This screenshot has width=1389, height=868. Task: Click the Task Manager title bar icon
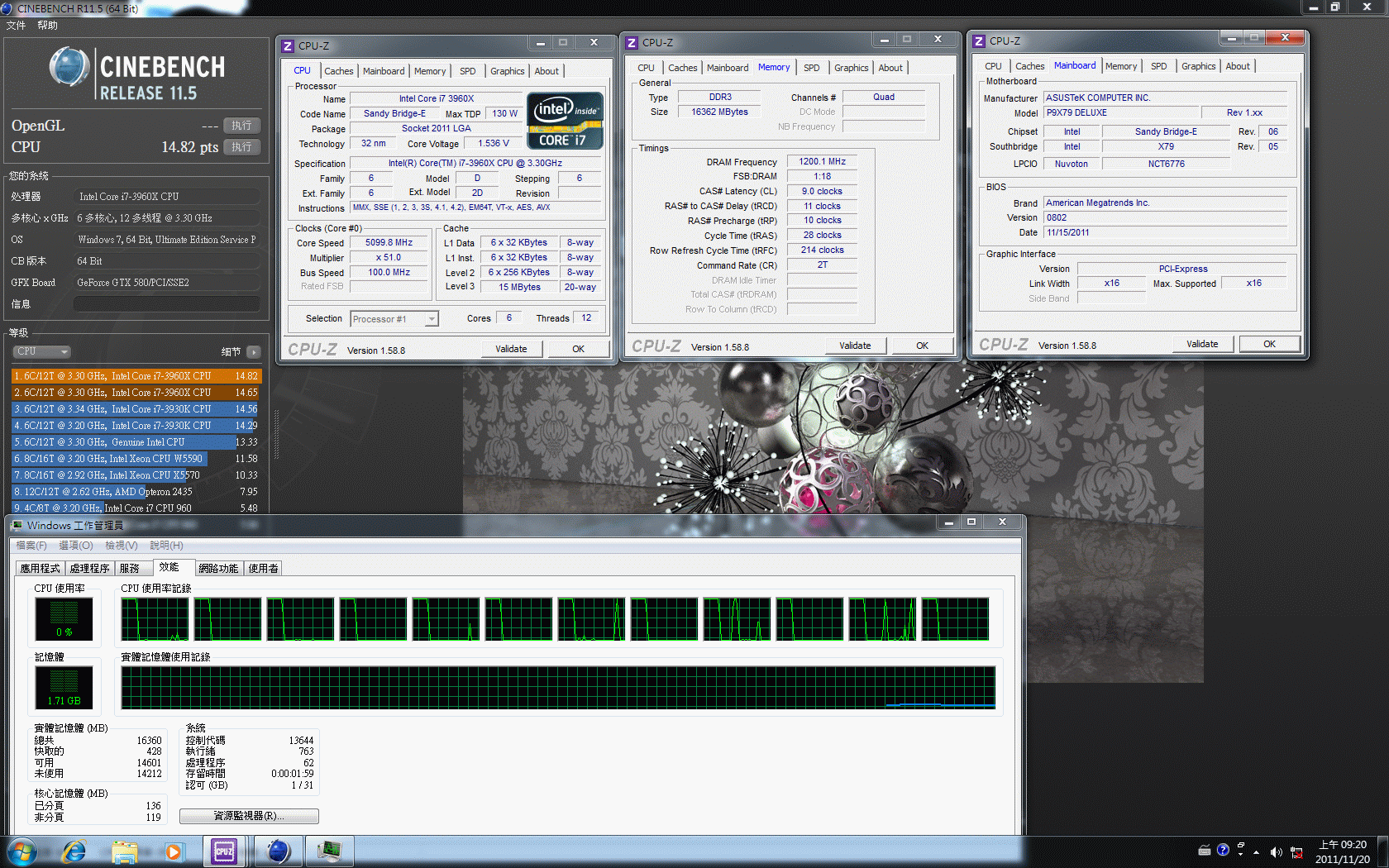pyautogui.click(x=18, y=525)
